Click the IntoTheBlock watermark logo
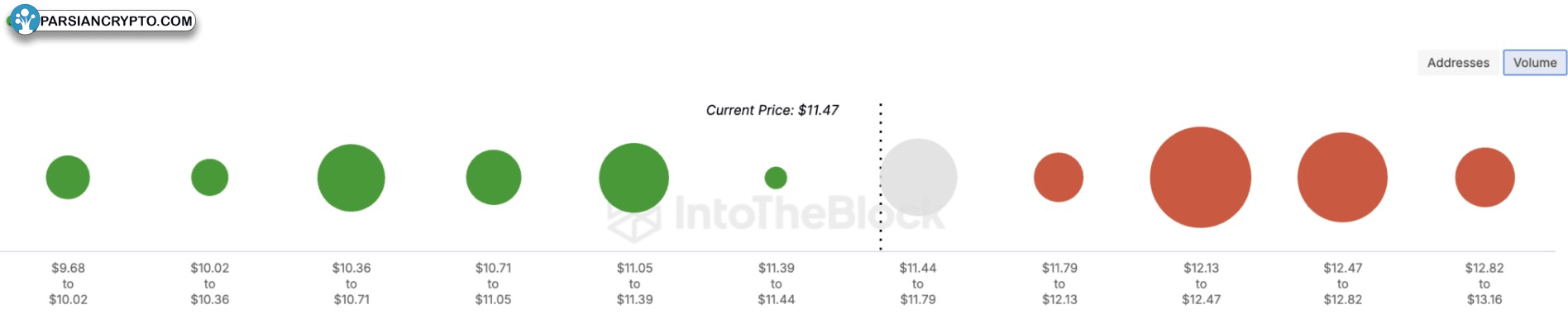Screen dimensions: 1568x324 tap(775, 214)
